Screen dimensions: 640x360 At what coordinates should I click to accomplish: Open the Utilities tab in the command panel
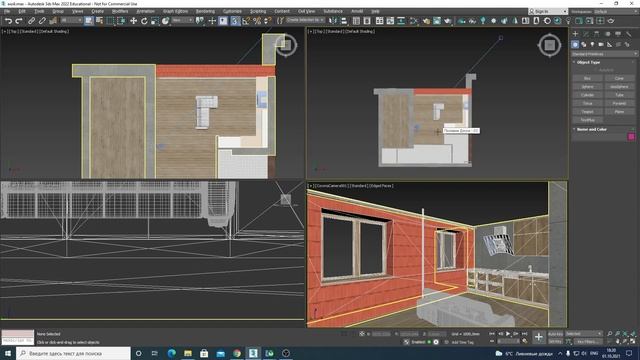click(629, 34)
